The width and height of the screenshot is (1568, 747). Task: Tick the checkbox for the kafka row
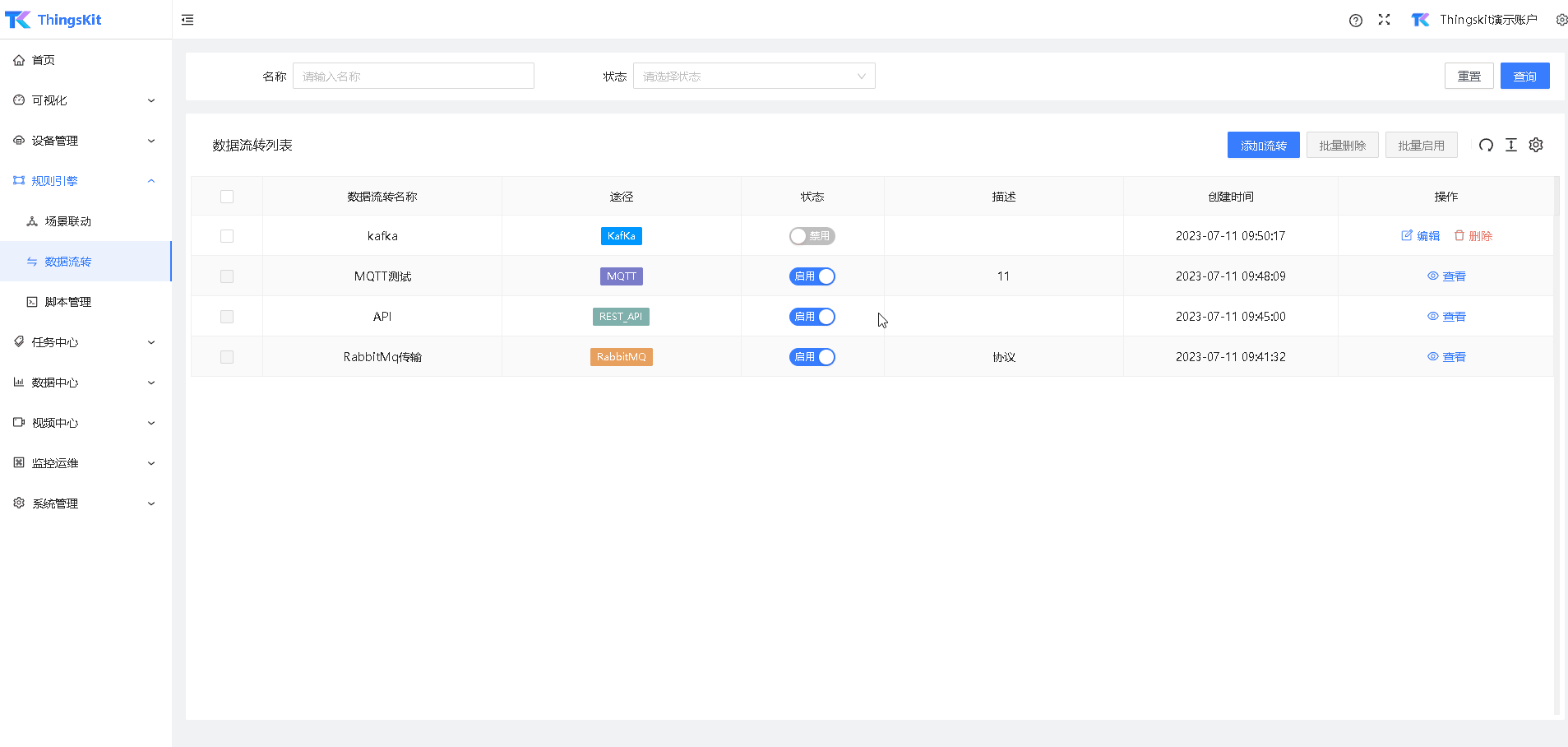coord(227,236)
